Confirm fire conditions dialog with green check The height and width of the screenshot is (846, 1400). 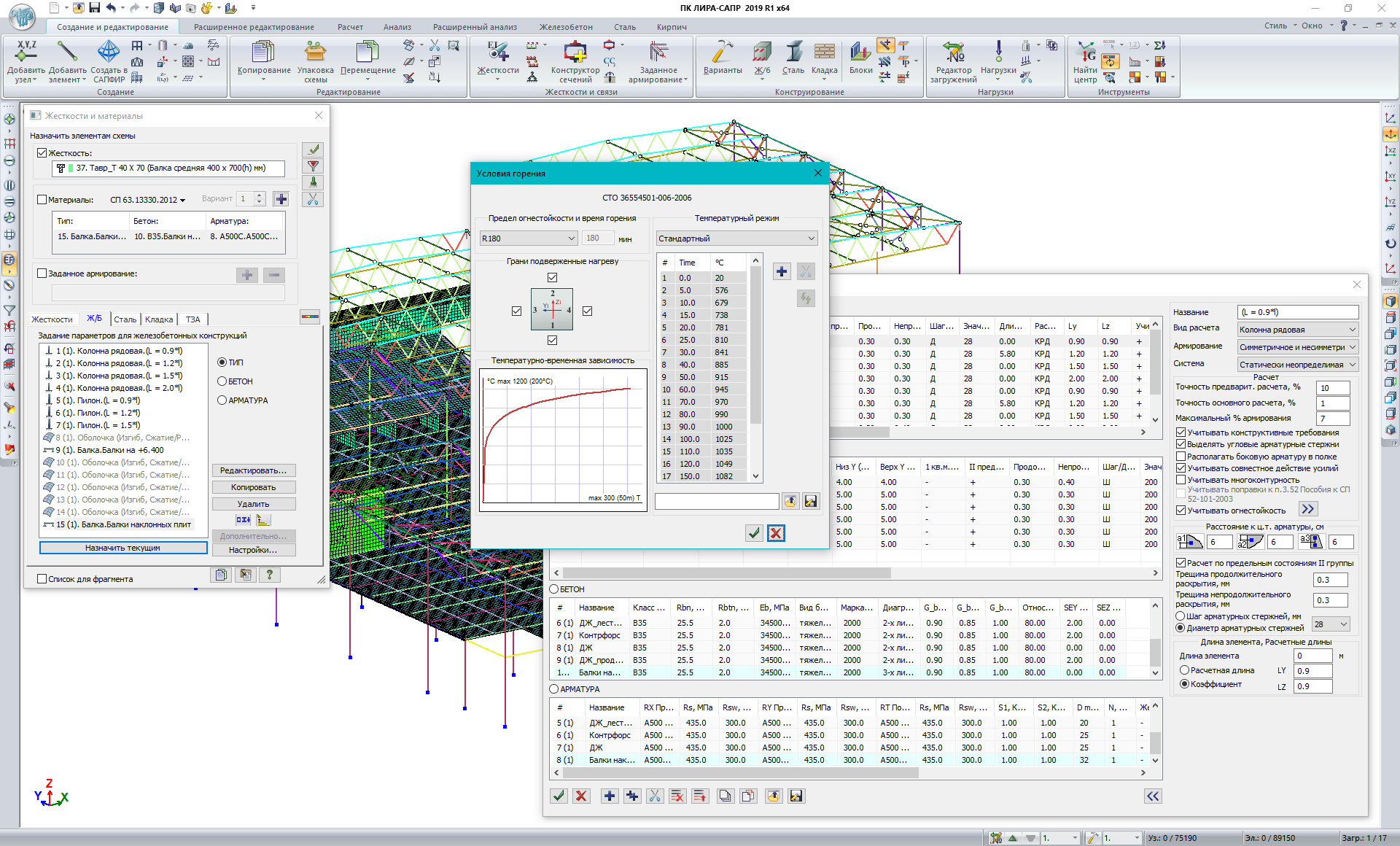(x=754, y=533)
